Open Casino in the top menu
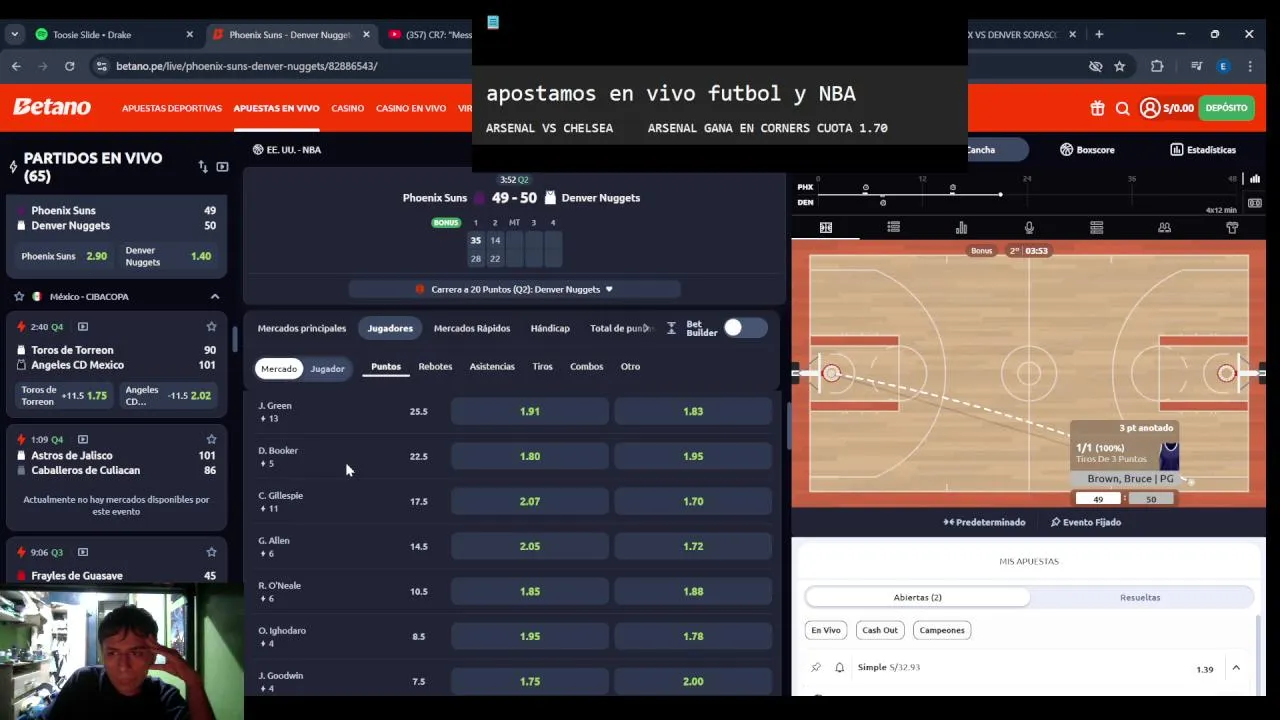This screenshot has height=720, width=1280. point(348,108)
